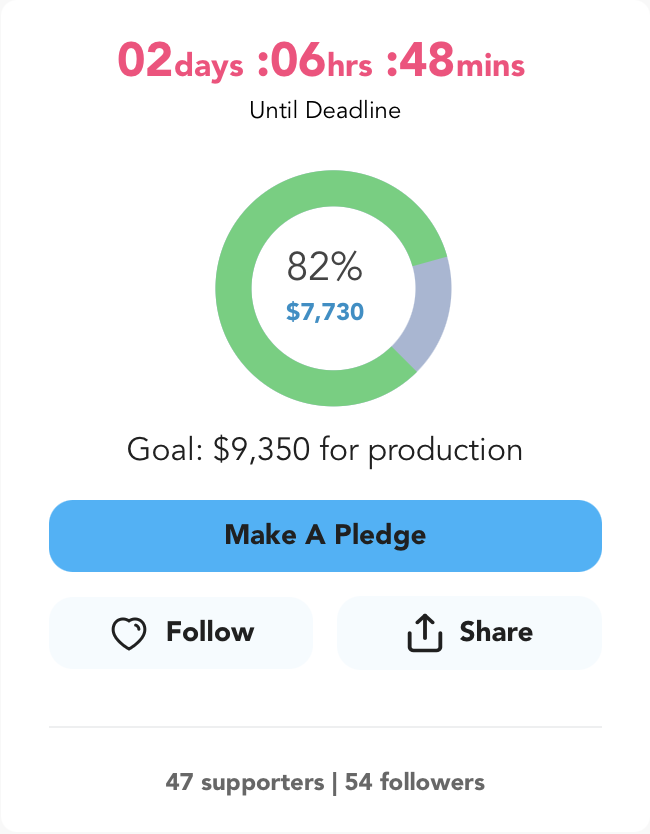Click the 47 supporters text
Screen dimensions: 650x834
tap(245, 782)
